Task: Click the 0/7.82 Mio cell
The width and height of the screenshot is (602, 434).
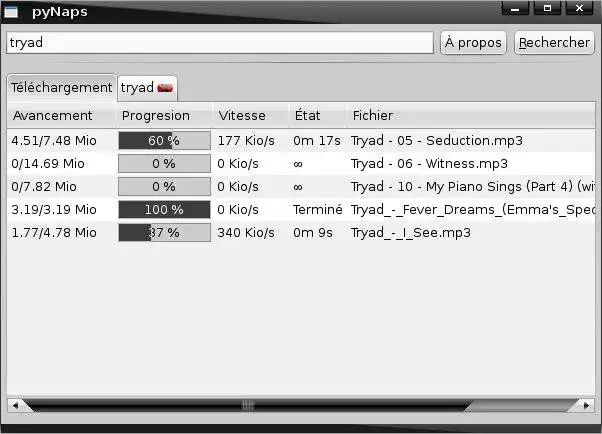Action: (x=44, y=187)
